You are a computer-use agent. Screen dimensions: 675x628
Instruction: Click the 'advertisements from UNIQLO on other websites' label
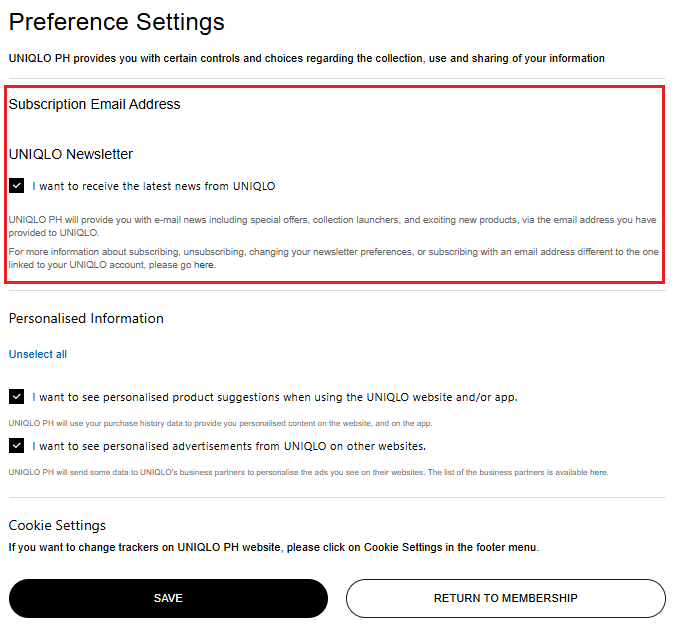tap(229, 446)
